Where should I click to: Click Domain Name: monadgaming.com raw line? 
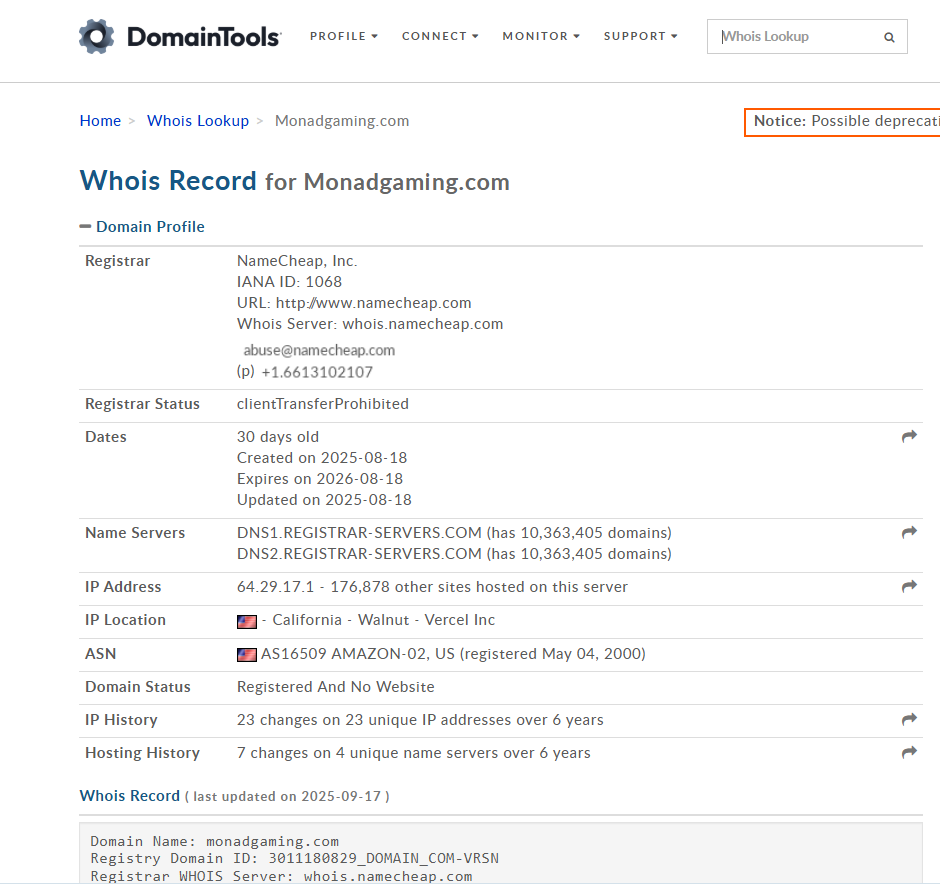click(215, 841)
